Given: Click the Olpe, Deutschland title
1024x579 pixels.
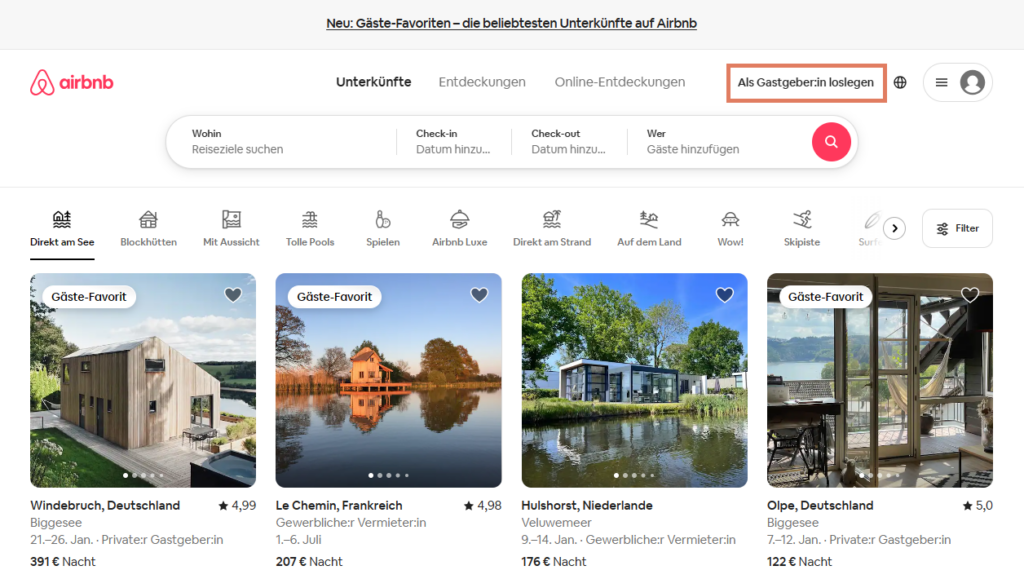Looking at the screenshot, I should 820,505.
